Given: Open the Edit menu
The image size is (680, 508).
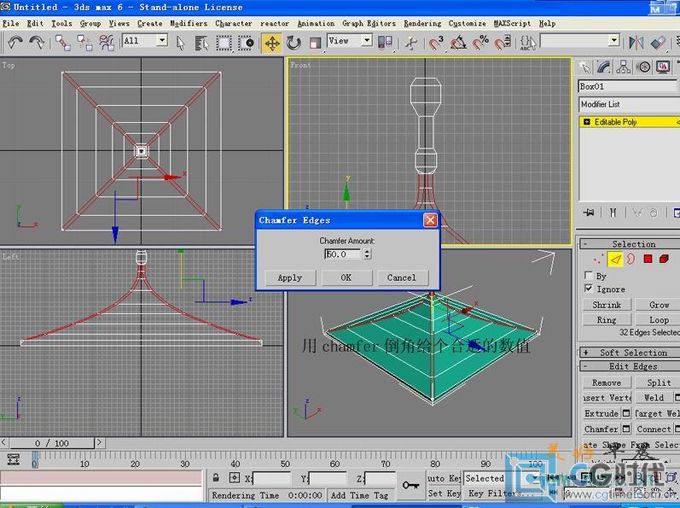Looking at the screenshot, I should coord(35,23).
